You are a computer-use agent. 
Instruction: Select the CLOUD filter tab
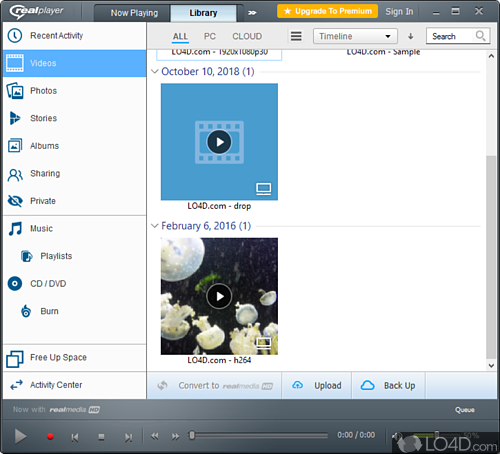[247, 36]
